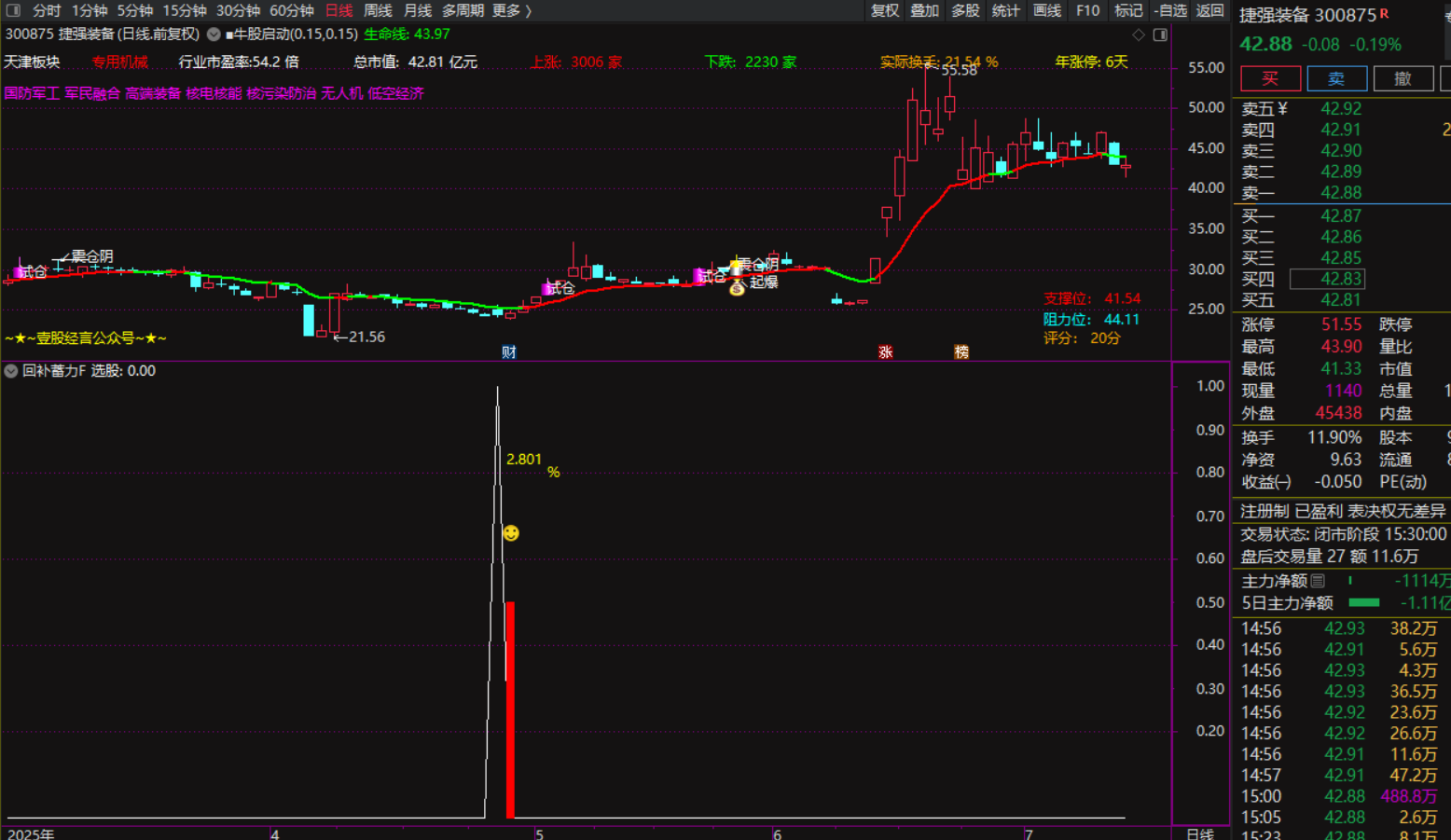1451x840 pixels.
Task: Click the 主力净额 detail list icon
Action: pos(1318,581)
